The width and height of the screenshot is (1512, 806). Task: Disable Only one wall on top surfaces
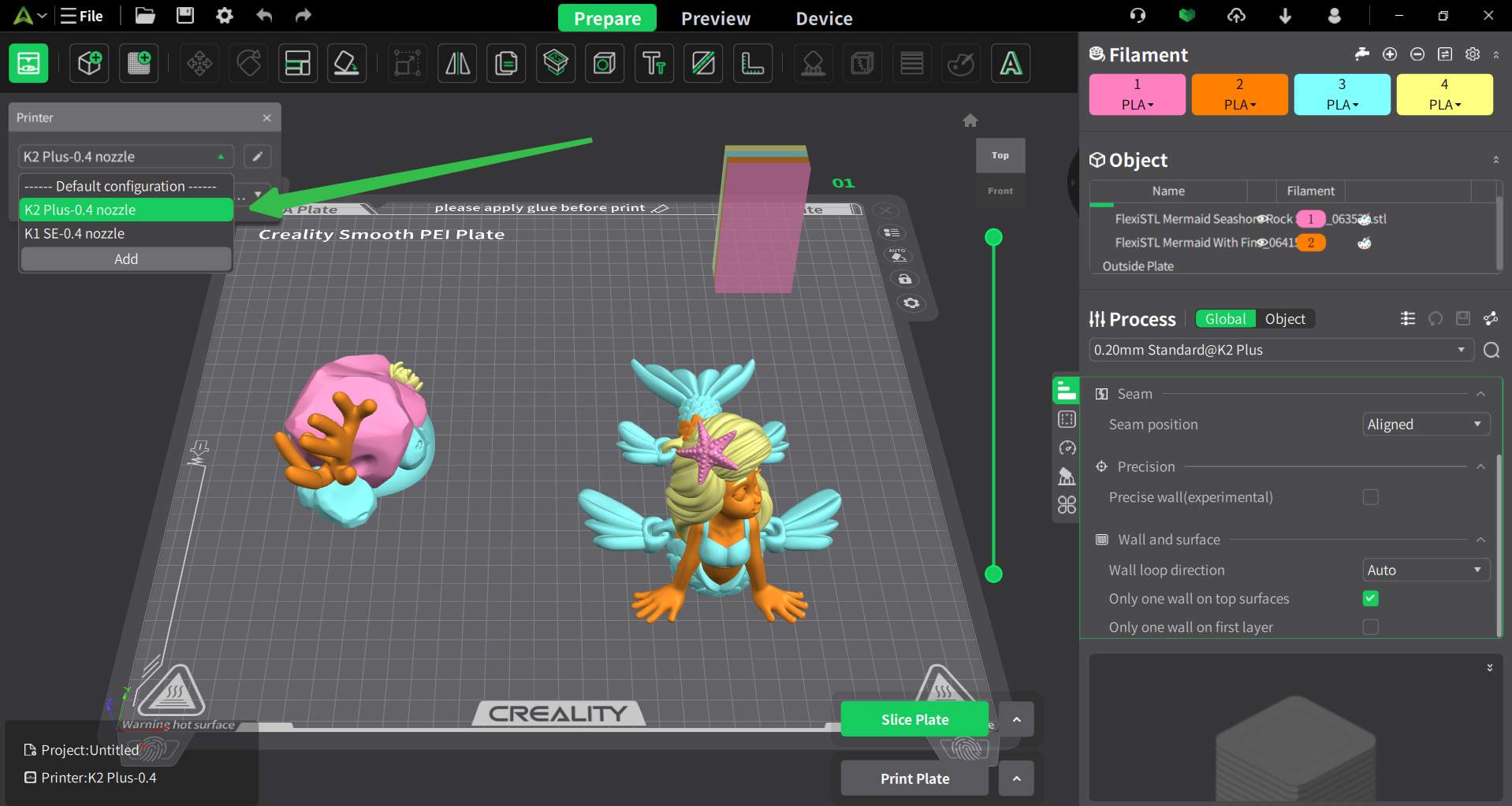(1370, 598)
